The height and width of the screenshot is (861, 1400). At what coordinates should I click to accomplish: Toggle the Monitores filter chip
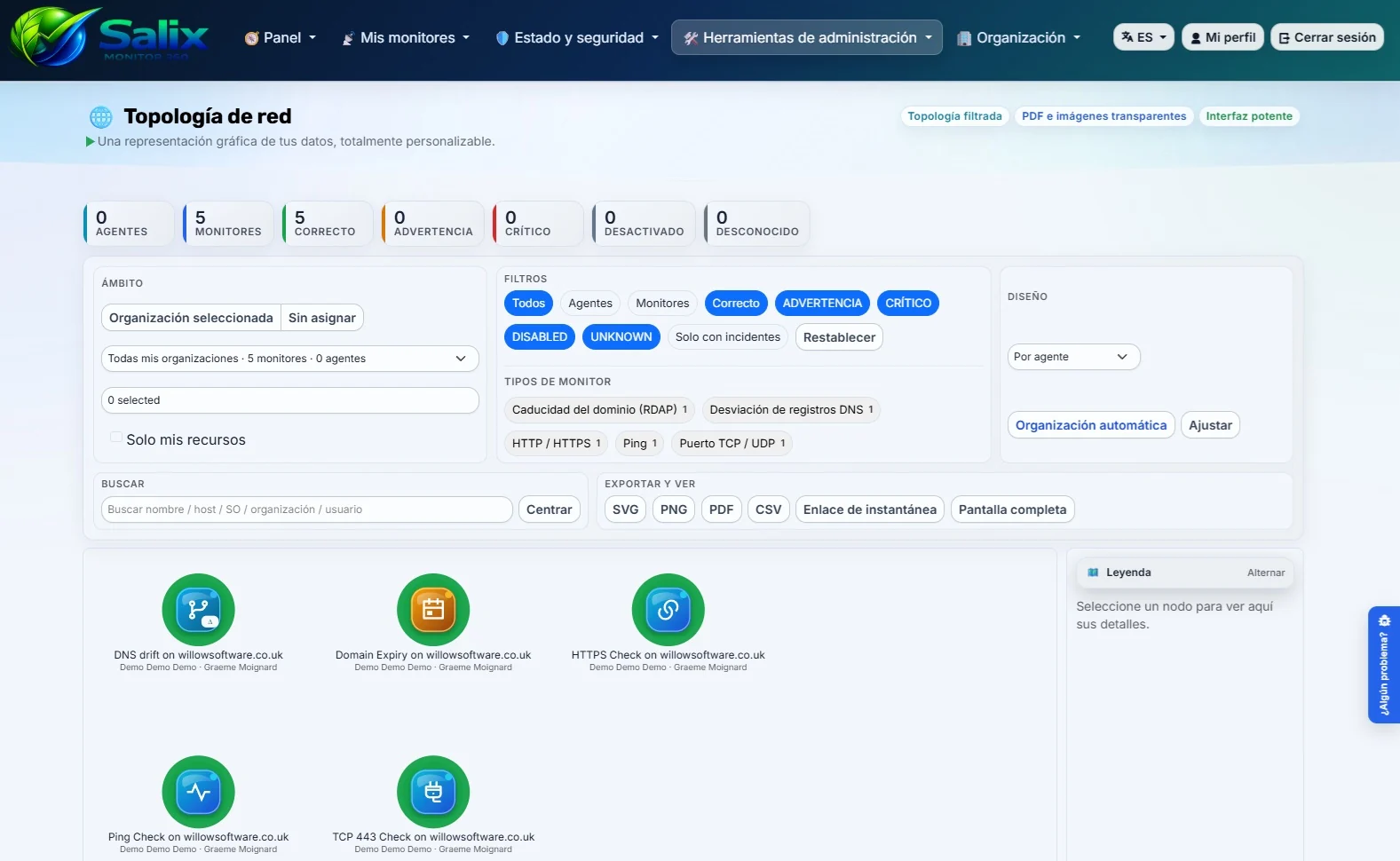[662, 304]
